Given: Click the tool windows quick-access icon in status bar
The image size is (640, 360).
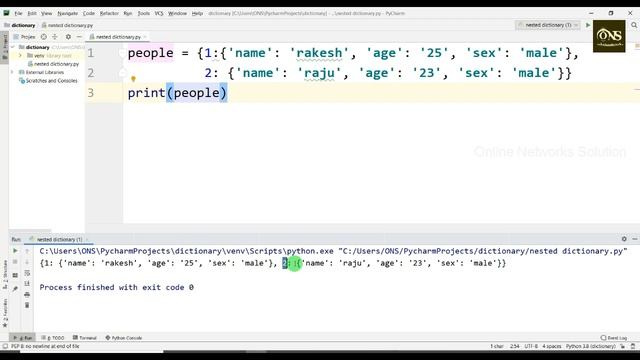Looking at the screenshot, I should [x=5, y=347].
